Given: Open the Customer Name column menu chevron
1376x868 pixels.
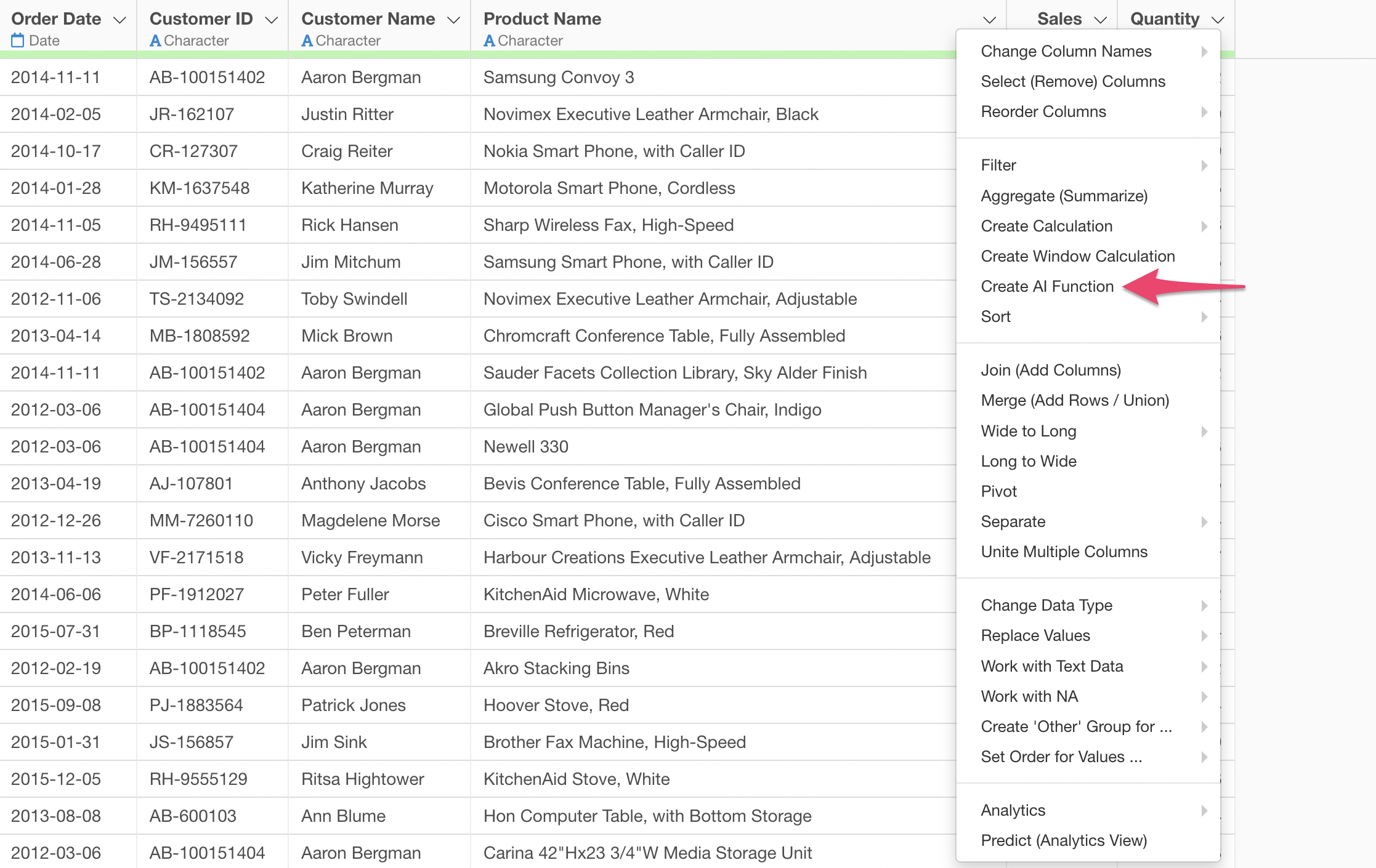Looking at the screenshot, I should pyautogui.click(x=454, y=20).
